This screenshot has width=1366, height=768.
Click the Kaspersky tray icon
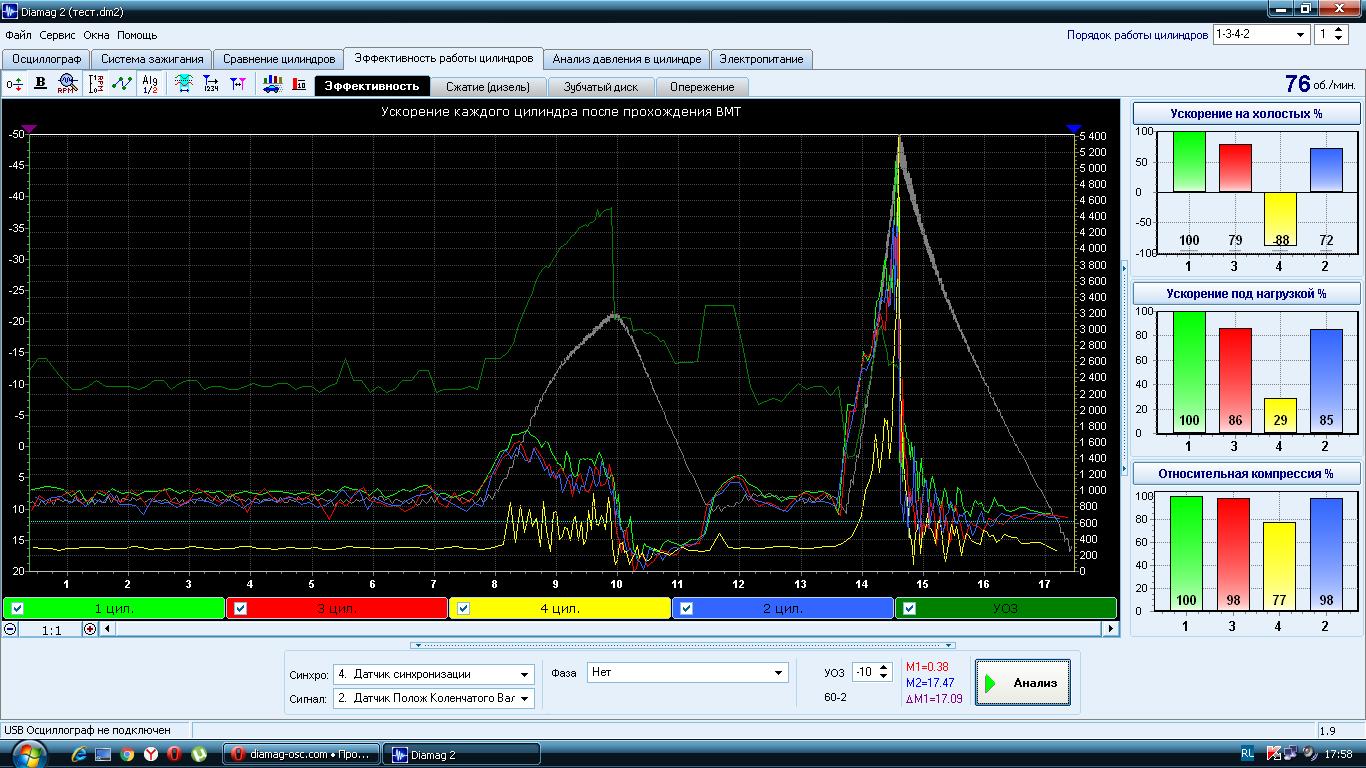[x=1273, y=753]
